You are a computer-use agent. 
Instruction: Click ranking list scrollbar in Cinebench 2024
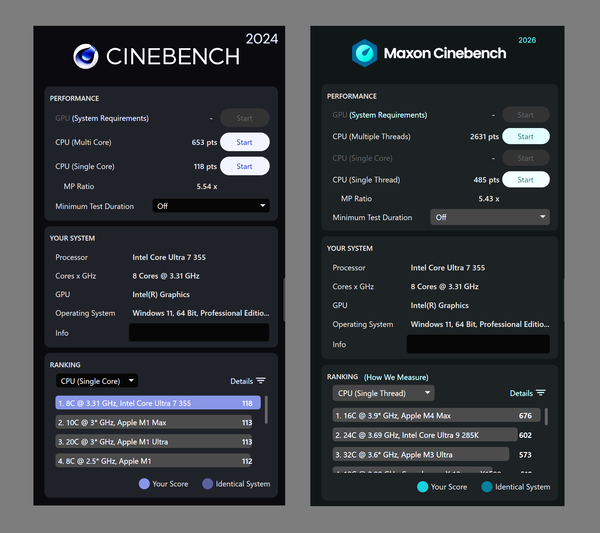[x=266, y=410]
